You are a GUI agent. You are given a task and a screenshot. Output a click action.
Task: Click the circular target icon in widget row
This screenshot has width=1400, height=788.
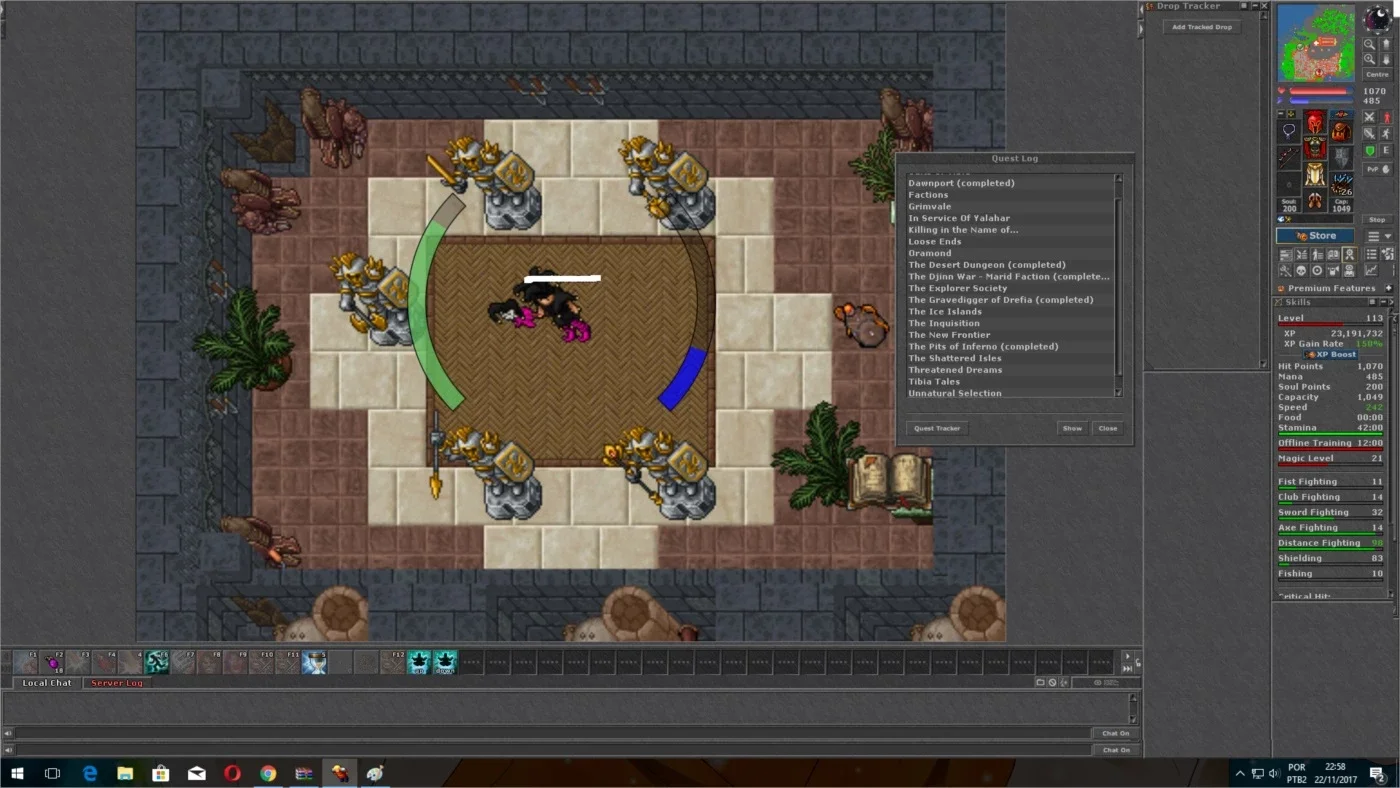(1317, 270)
